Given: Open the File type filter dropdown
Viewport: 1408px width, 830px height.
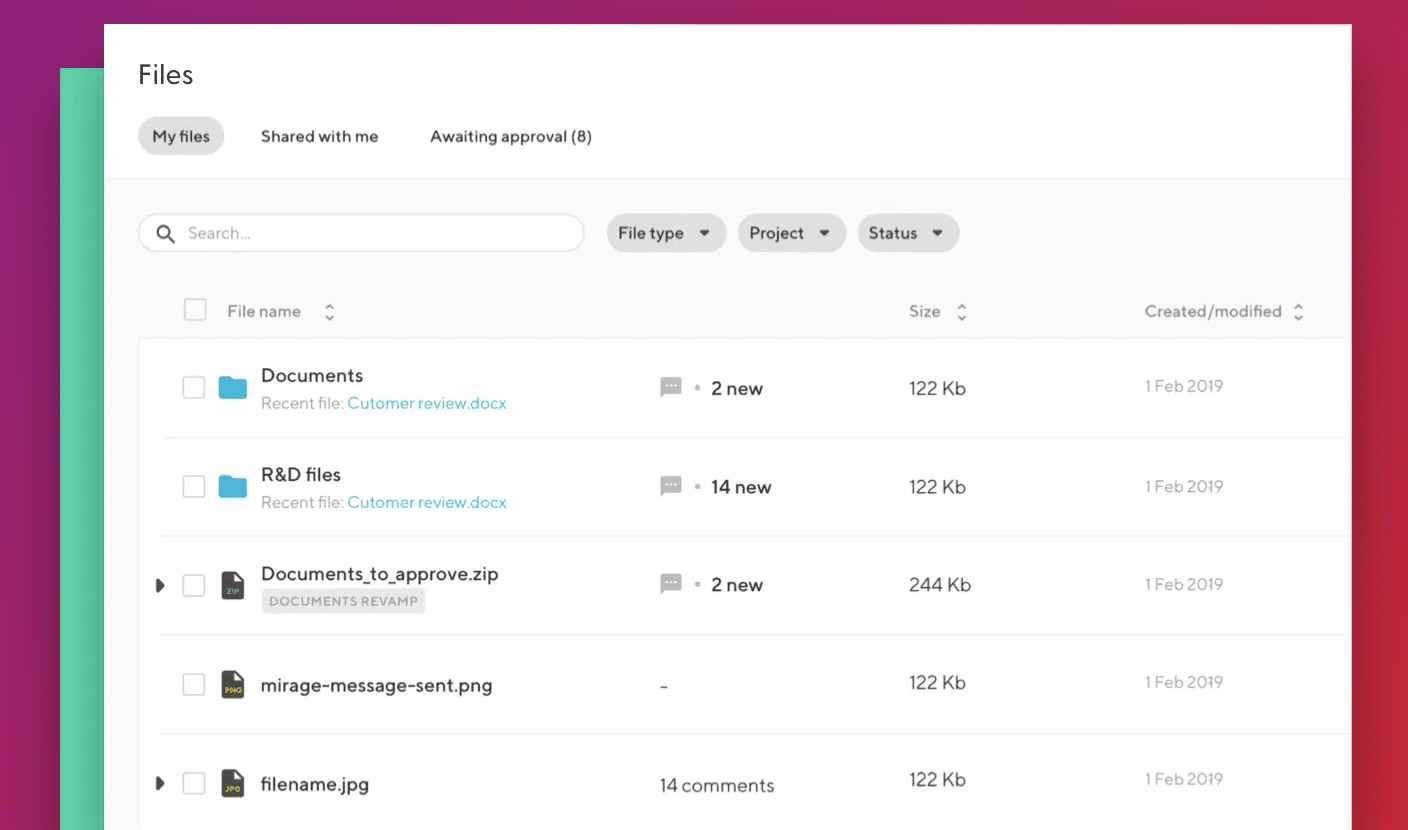Looking at the screenshot, I should (666, 233).
